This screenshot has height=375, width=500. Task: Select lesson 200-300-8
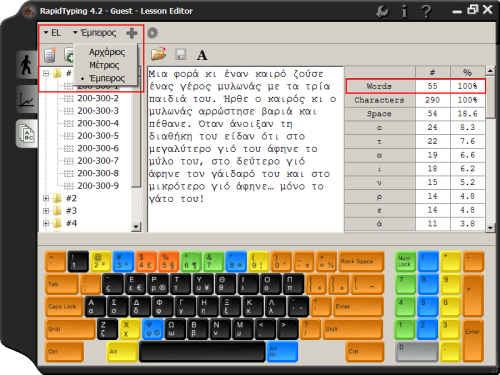98,173
